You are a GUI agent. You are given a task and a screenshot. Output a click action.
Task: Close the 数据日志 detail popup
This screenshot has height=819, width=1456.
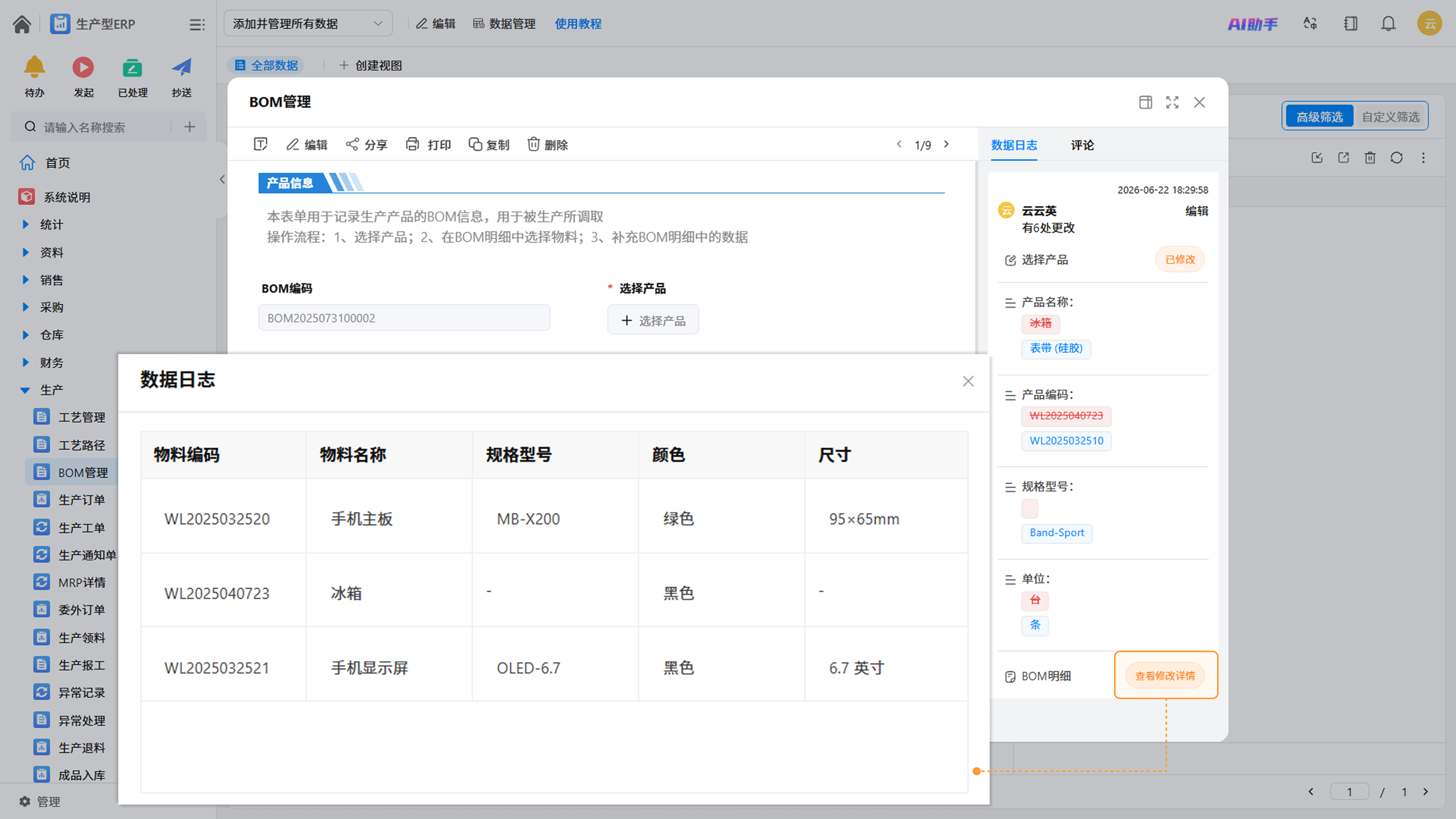coord(968,381)
